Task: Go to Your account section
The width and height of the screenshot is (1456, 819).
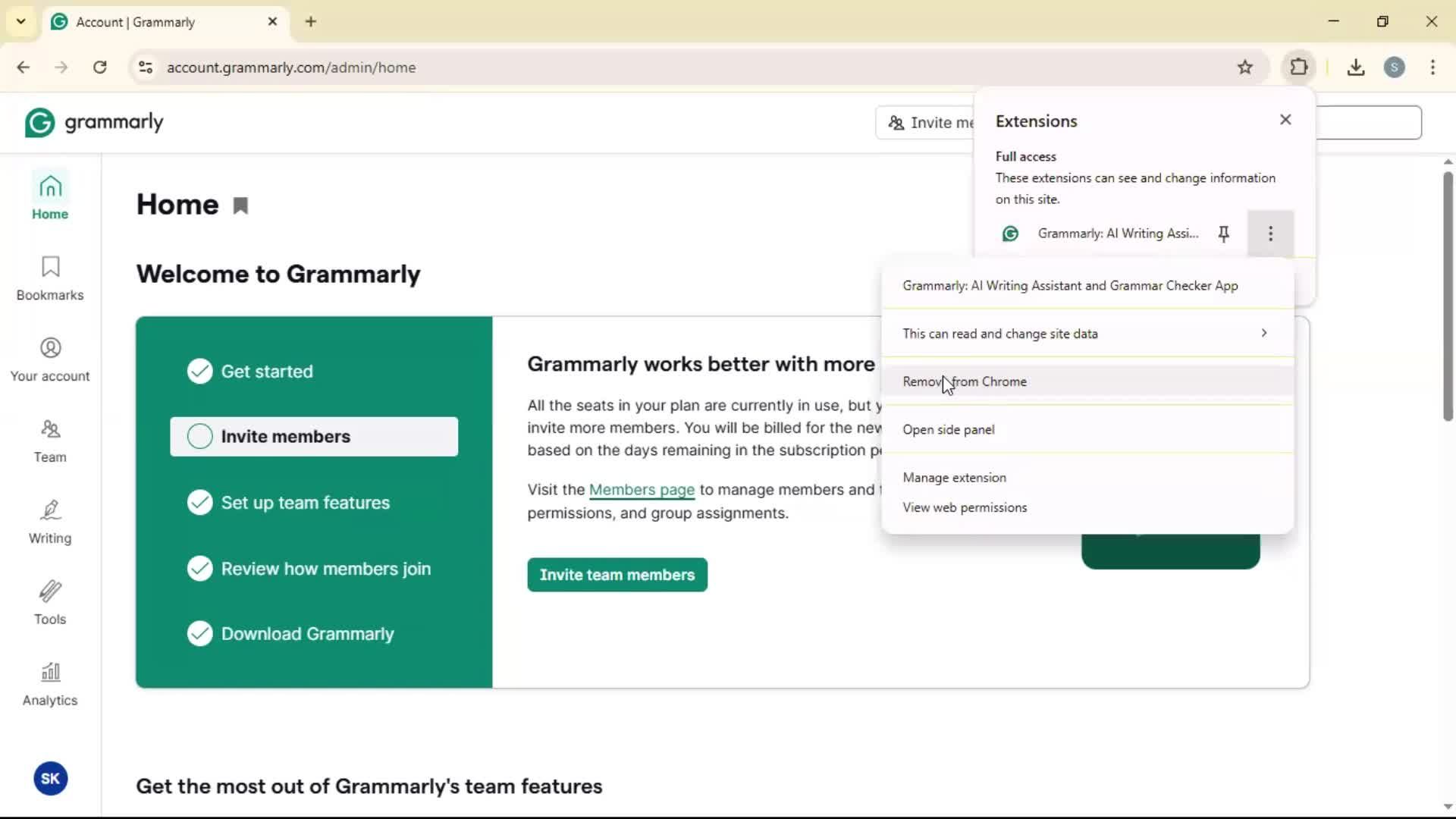Action: [x=50, y=360]
